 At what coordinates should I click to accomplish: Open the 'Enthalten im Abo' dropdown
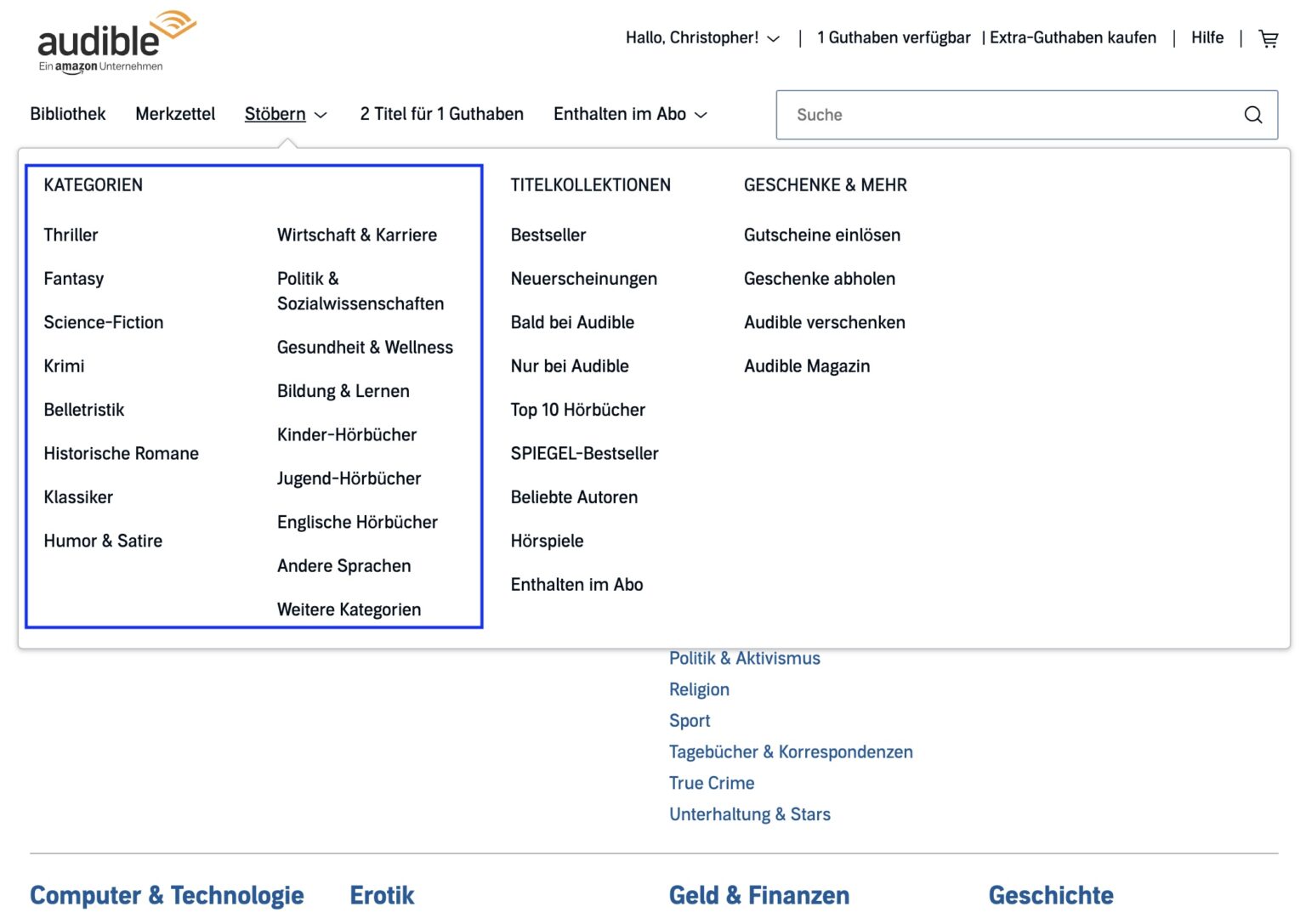(x=629, y=114)
